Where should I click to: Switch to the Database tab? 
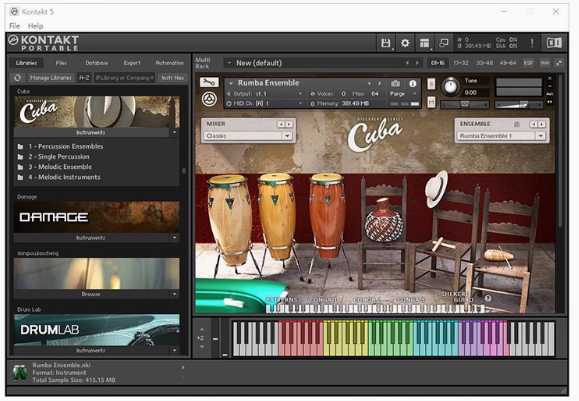pyautogui.click(x=97, y=63)
